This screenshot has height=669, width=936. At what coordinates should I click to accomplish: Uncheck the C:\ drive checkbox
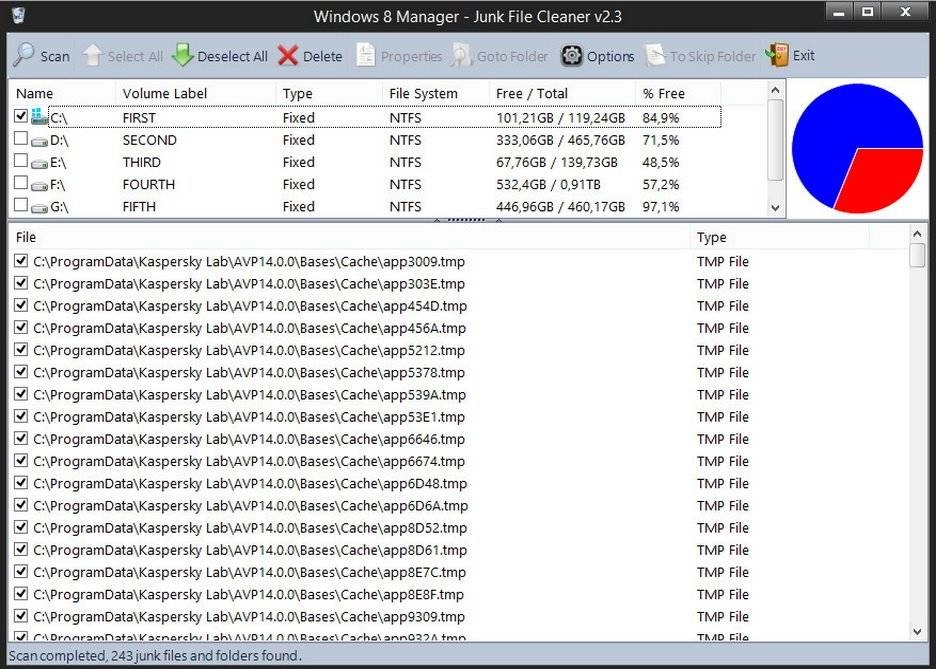[x=21, y=116]
